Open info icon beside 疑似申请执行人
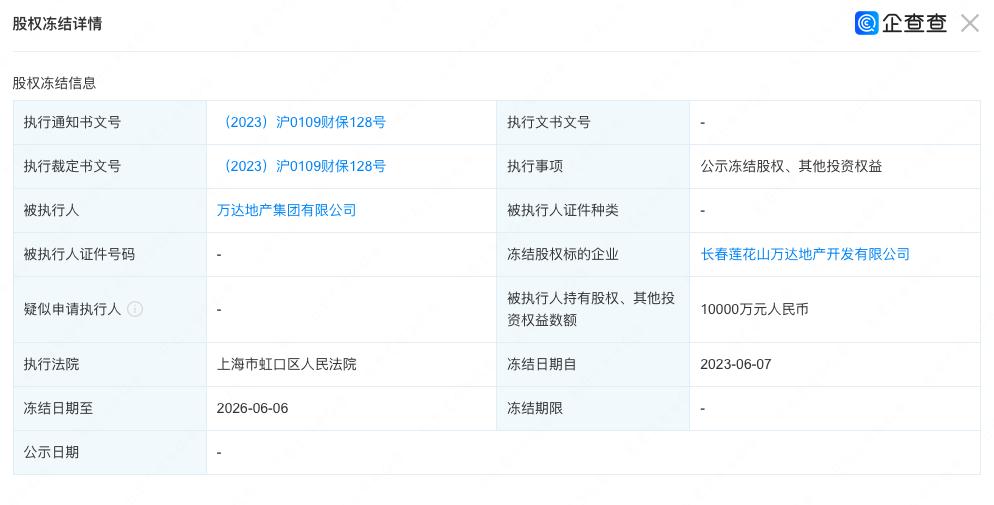The height and width of the screenshot is (505, 994). coord(134,309)
